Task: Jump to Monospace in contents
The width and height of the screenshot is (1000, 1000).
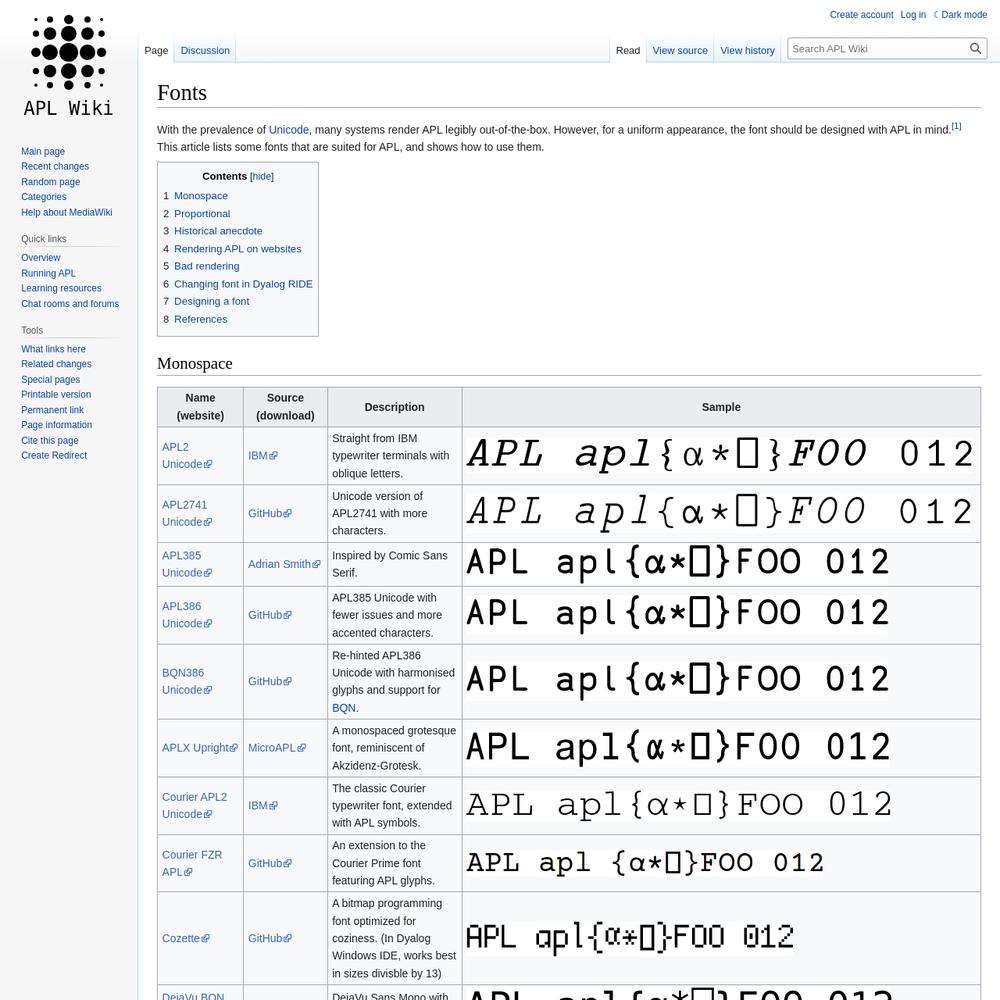Action: coord(201,196)
